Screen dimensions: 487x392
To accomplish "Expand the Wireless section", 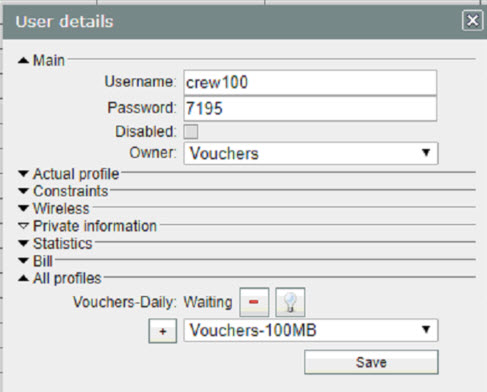I will click(23, 208).
